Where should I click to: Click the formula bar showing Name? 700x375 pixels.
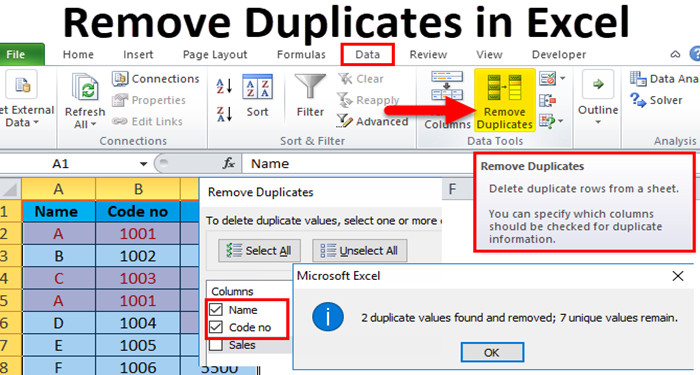click(357, 164)
